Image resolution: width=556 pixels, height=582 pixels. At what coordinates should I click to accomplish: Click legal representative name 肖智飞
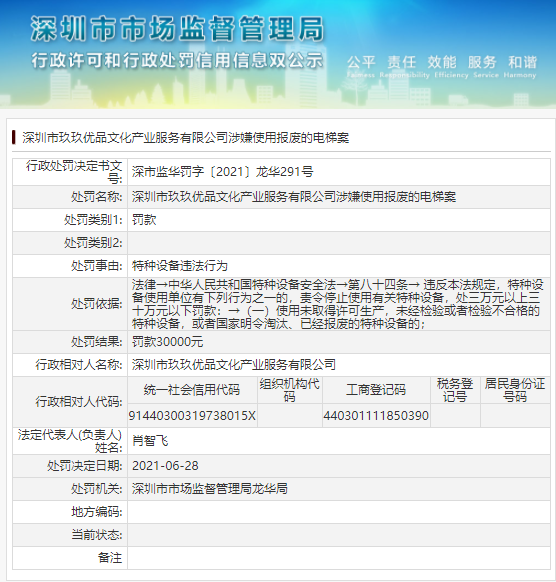tap(150, 441)
